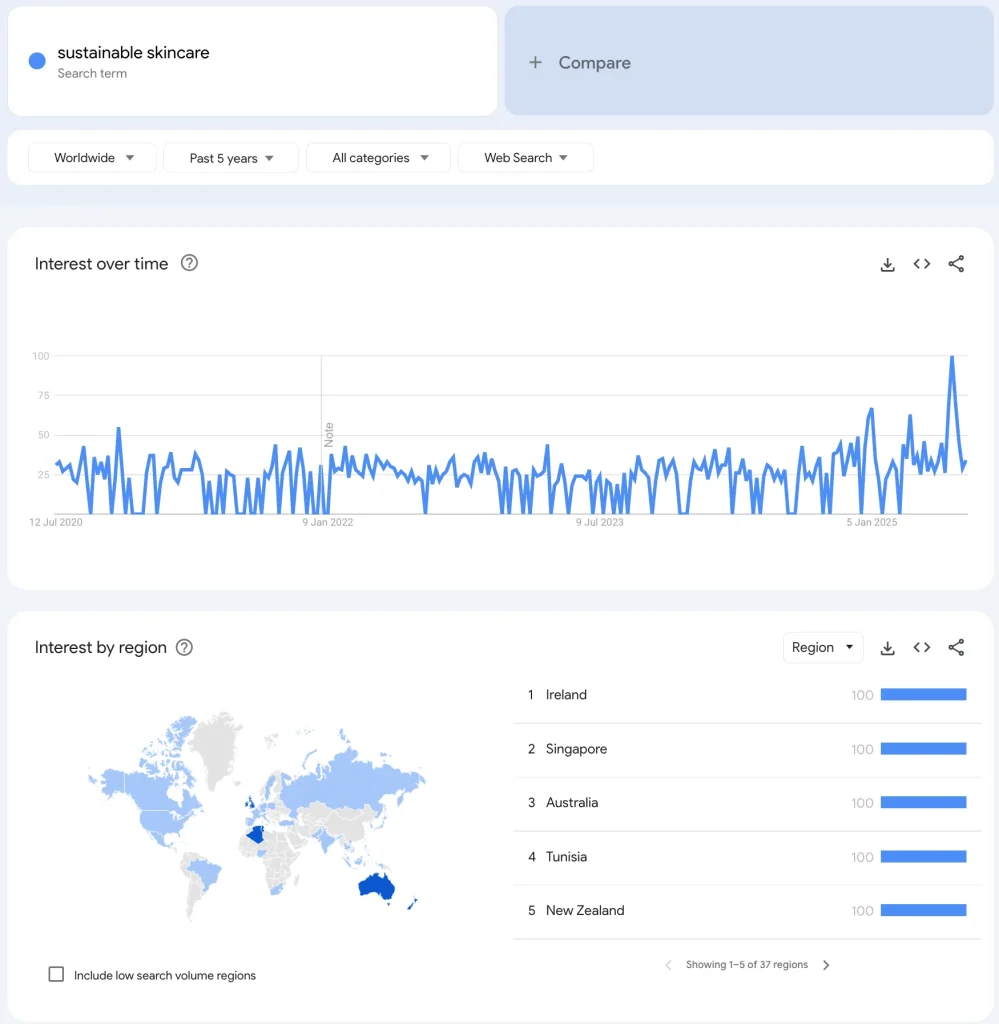Go to next page of regions

[x=826, y=965]
